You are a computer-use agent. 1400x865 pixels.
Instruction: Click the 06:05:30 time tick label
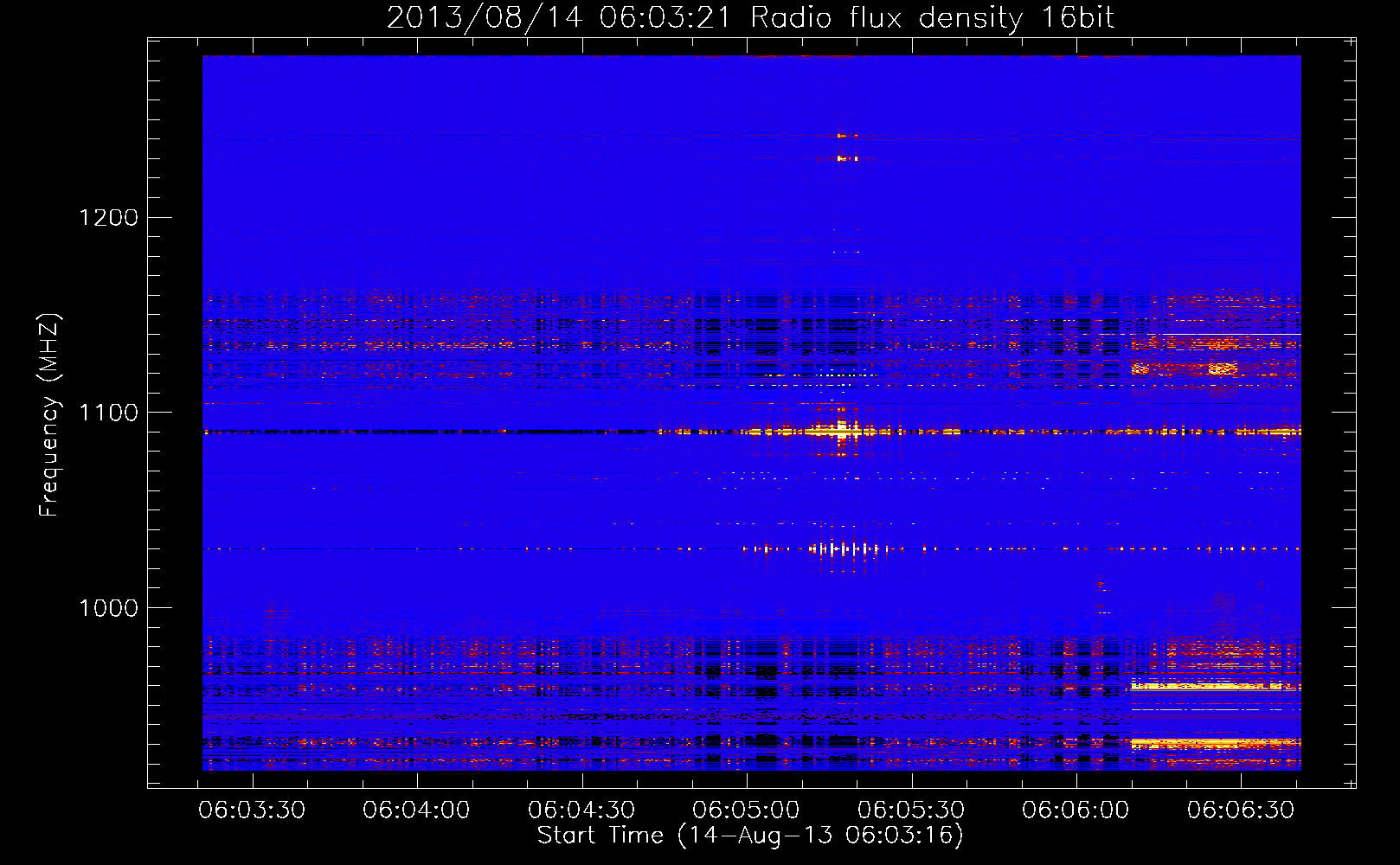(911, 811)
